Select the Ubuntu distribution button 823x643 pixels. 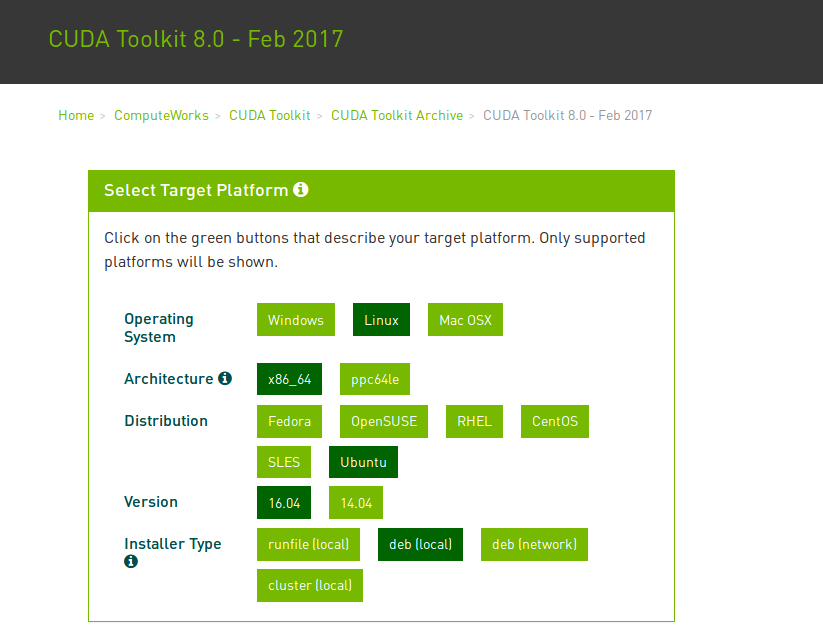(x=364, y=462)
